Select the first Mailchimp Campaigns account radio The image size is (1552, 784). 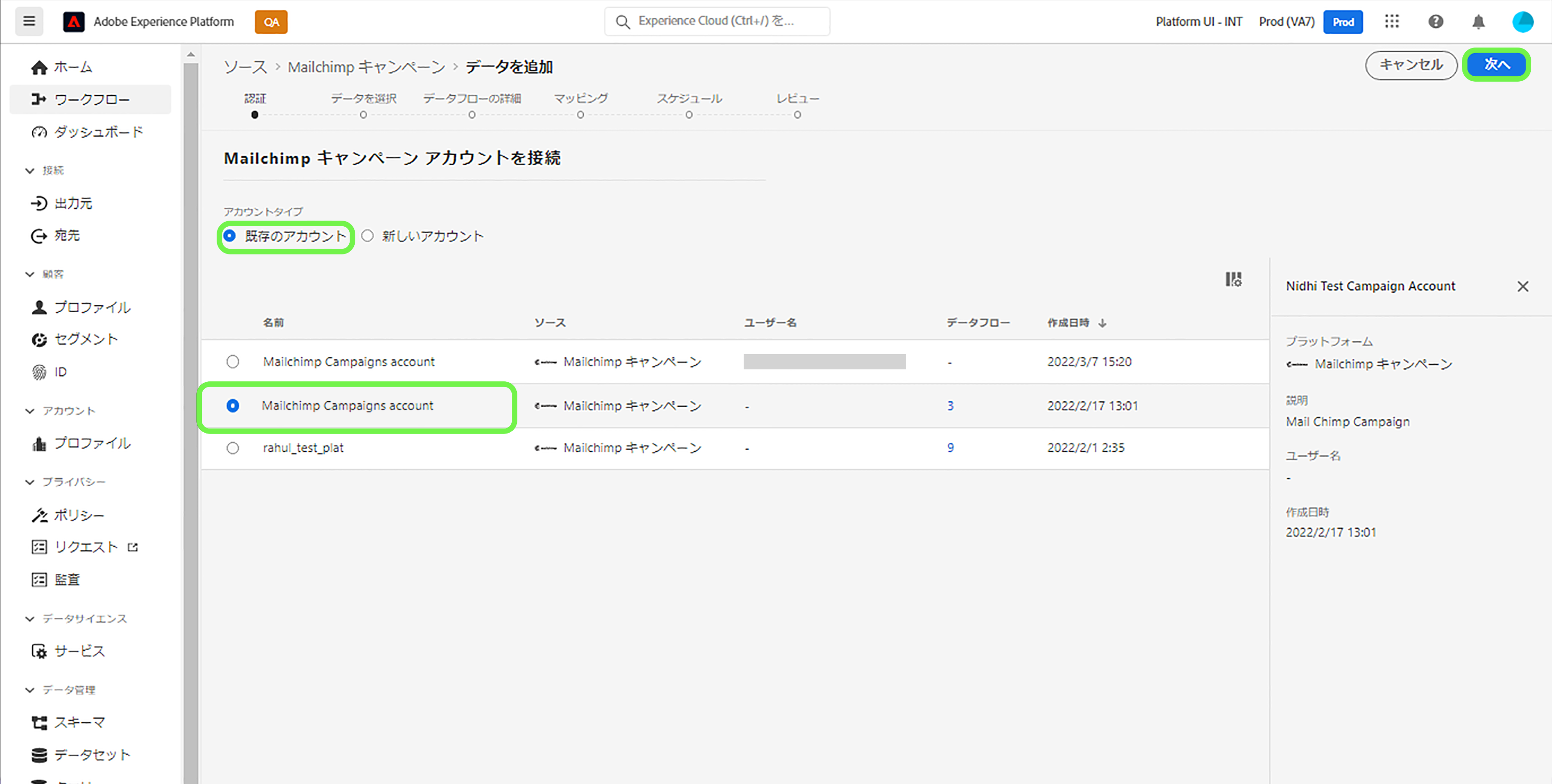(x=232, y=361)
